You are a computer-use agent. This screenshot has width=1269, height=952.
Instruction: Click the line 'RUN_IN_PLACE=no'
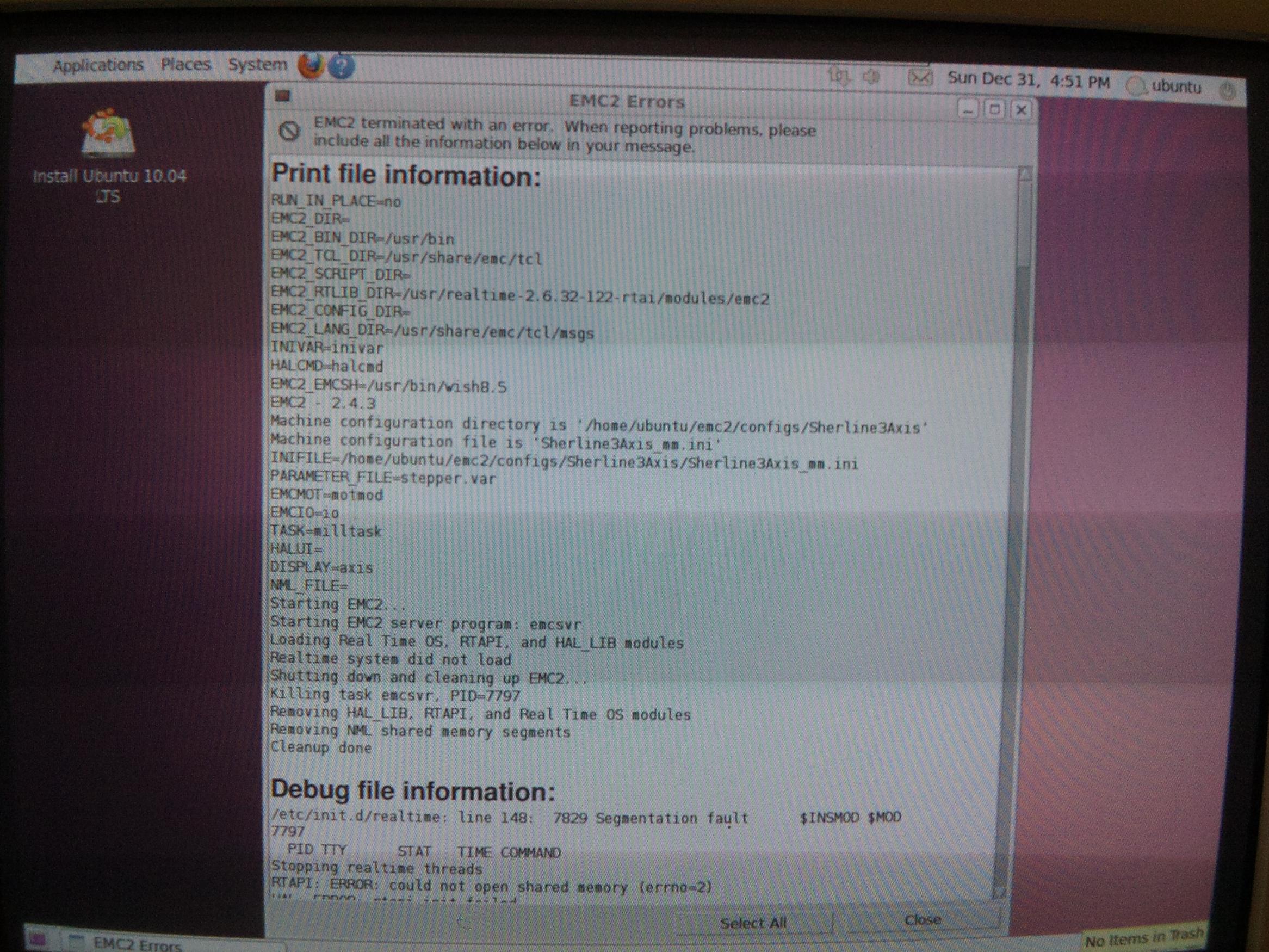click(x=336, y=201)
